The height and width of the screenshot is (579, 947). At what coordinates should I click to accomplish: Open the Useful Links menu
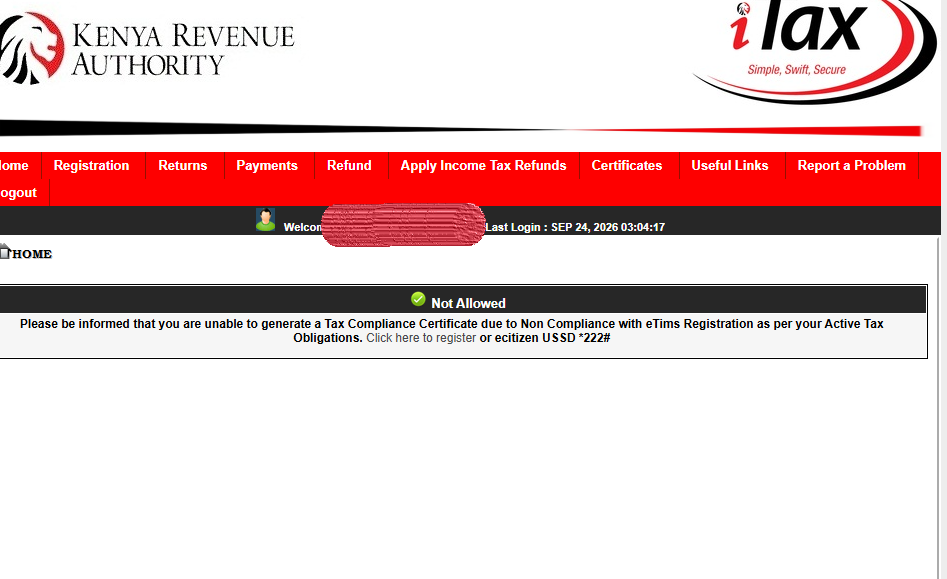pos(730,165)
